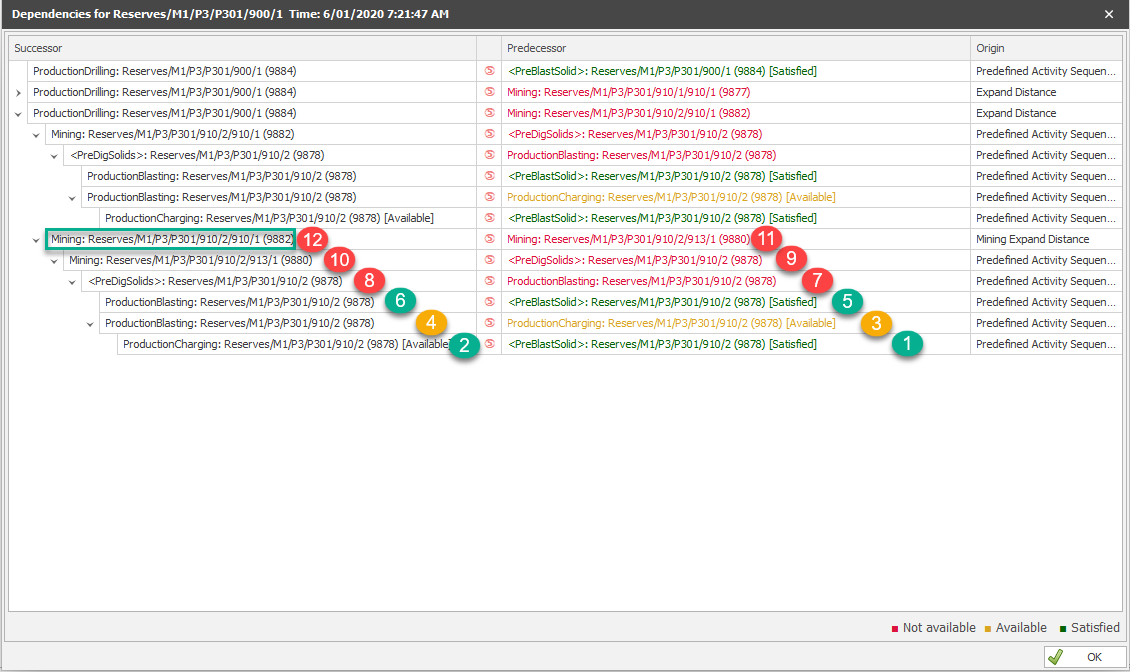Click dependency icon in Mining Expand Distance row
This screenshot has width=1130, height=672.
point(489,239)
